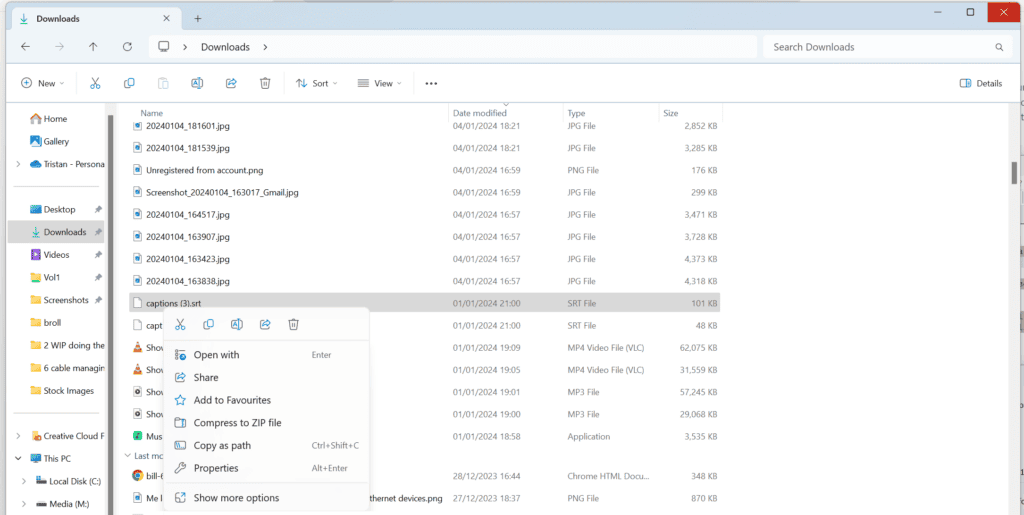The width and height of the screenshot is (1024, 515).
Task: Click VLC cone icon of 62,075 KB video
Action: (137, 348)
